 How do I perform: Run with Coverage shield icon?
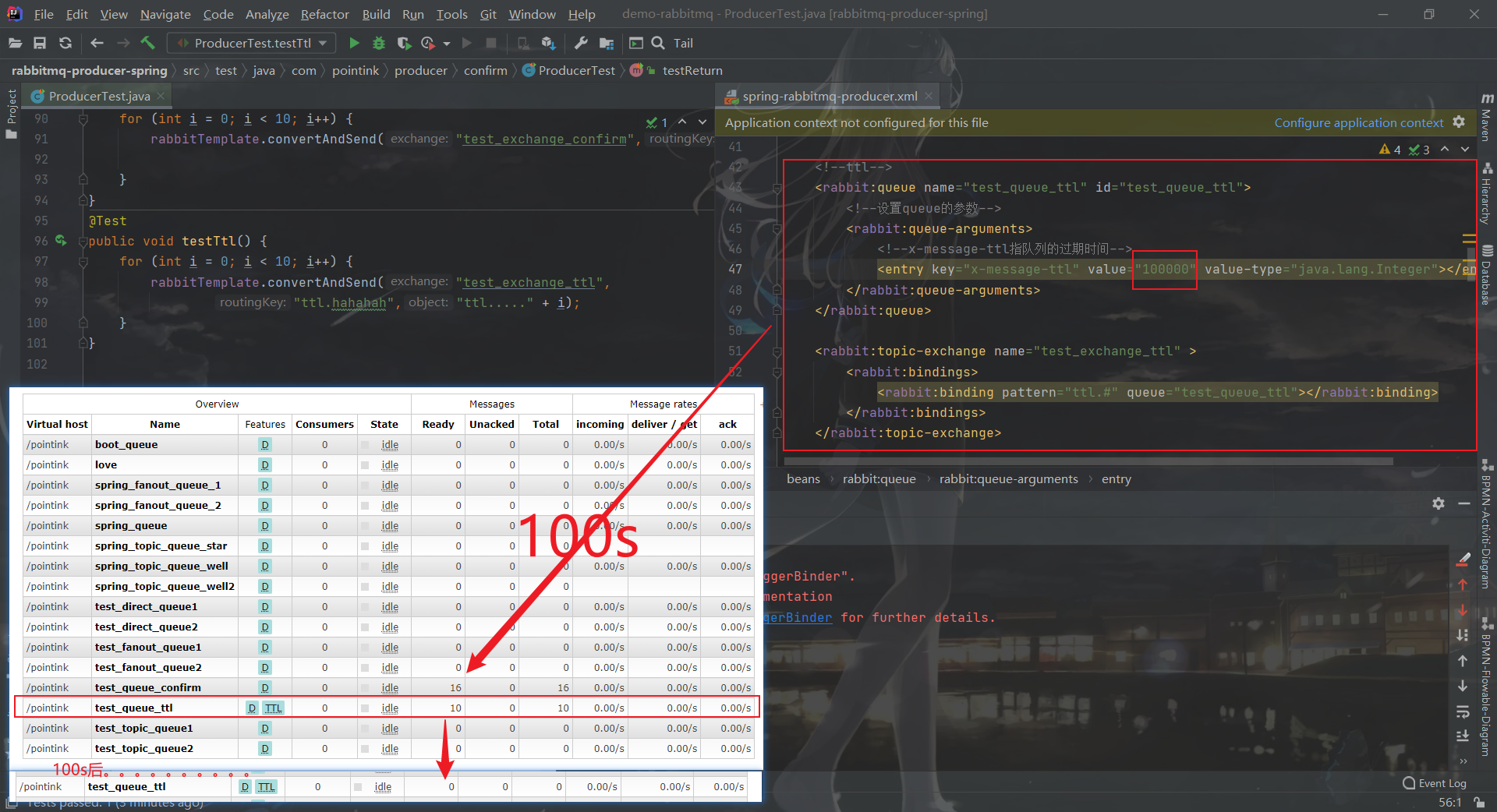click(x=403, y=43)
